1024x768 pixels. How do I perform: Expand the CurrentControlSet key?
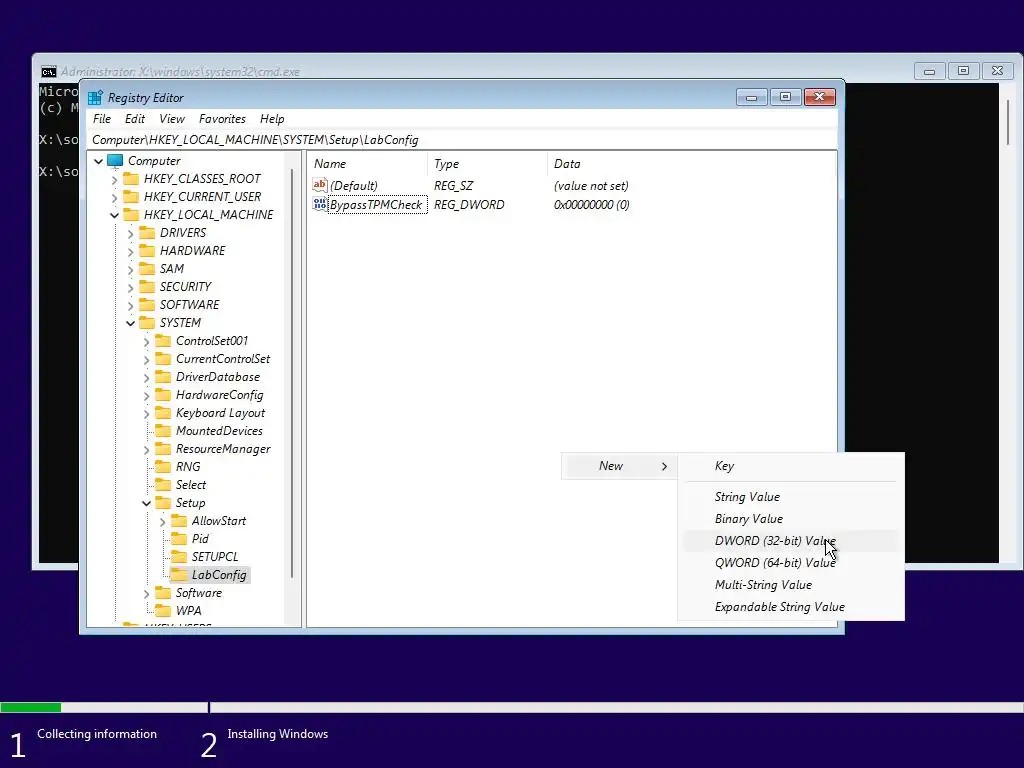[147, 360]
